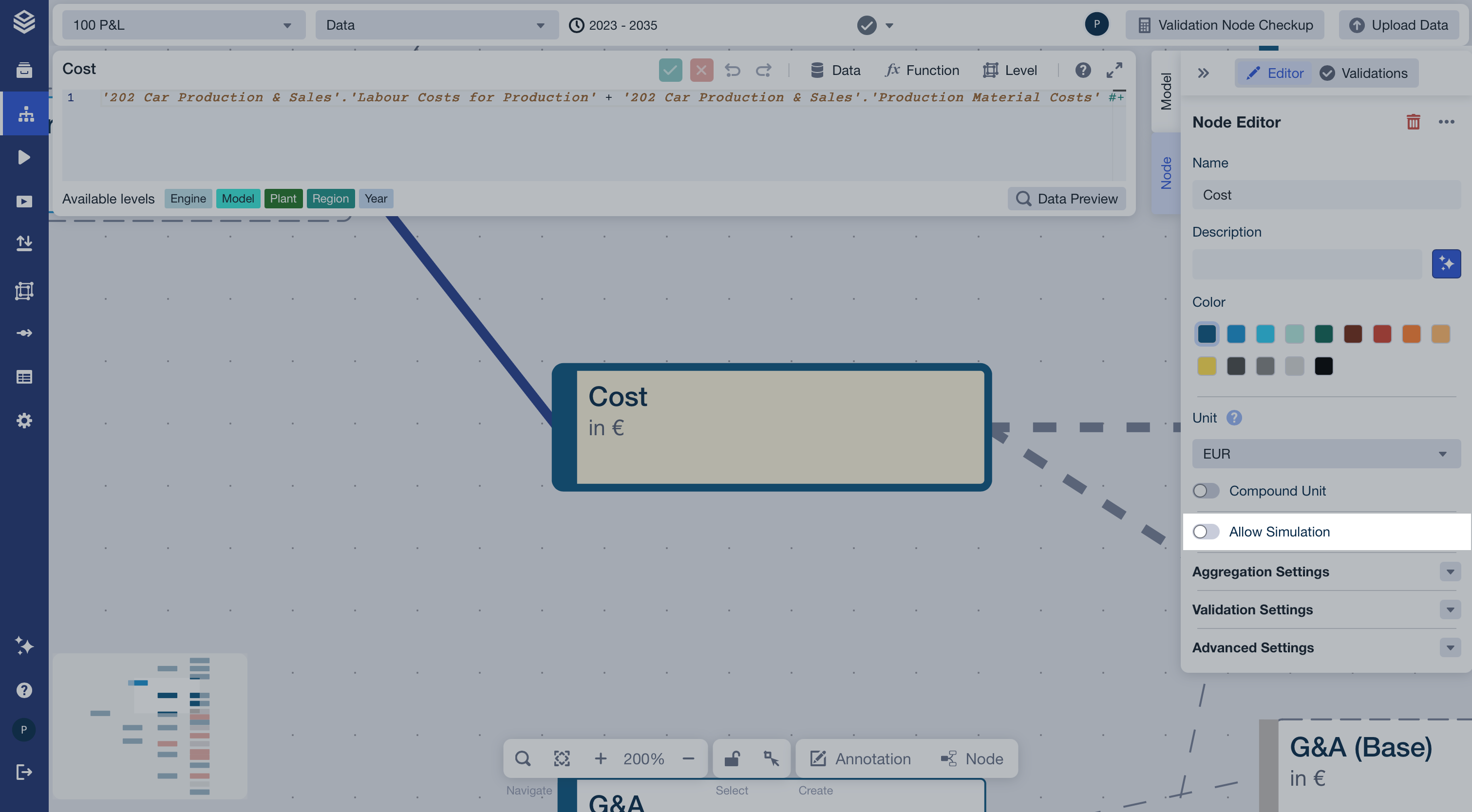
Task: Open help question mark in sidebar
Action: (x=24, y=690)
